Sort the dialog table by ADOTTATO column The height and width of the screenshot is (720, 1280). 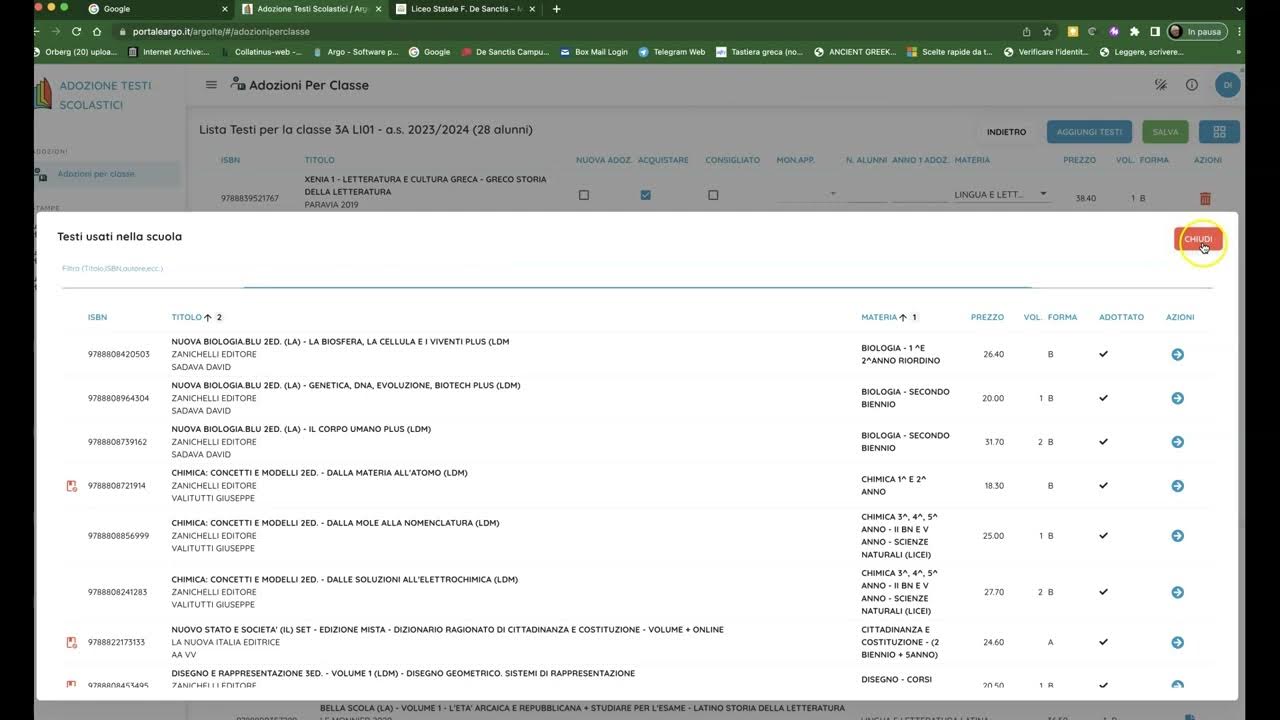(x=1121, y=317)
